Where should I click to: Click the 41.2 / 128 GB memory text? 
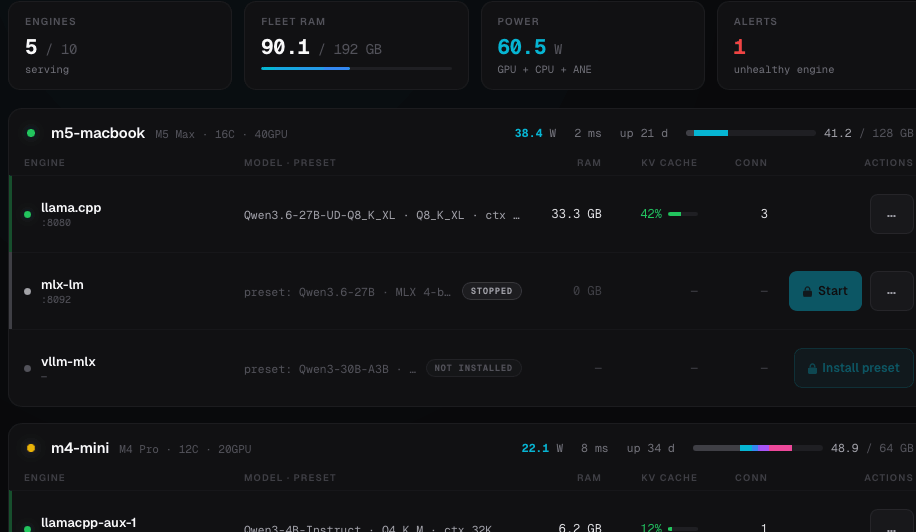[868, 133]
